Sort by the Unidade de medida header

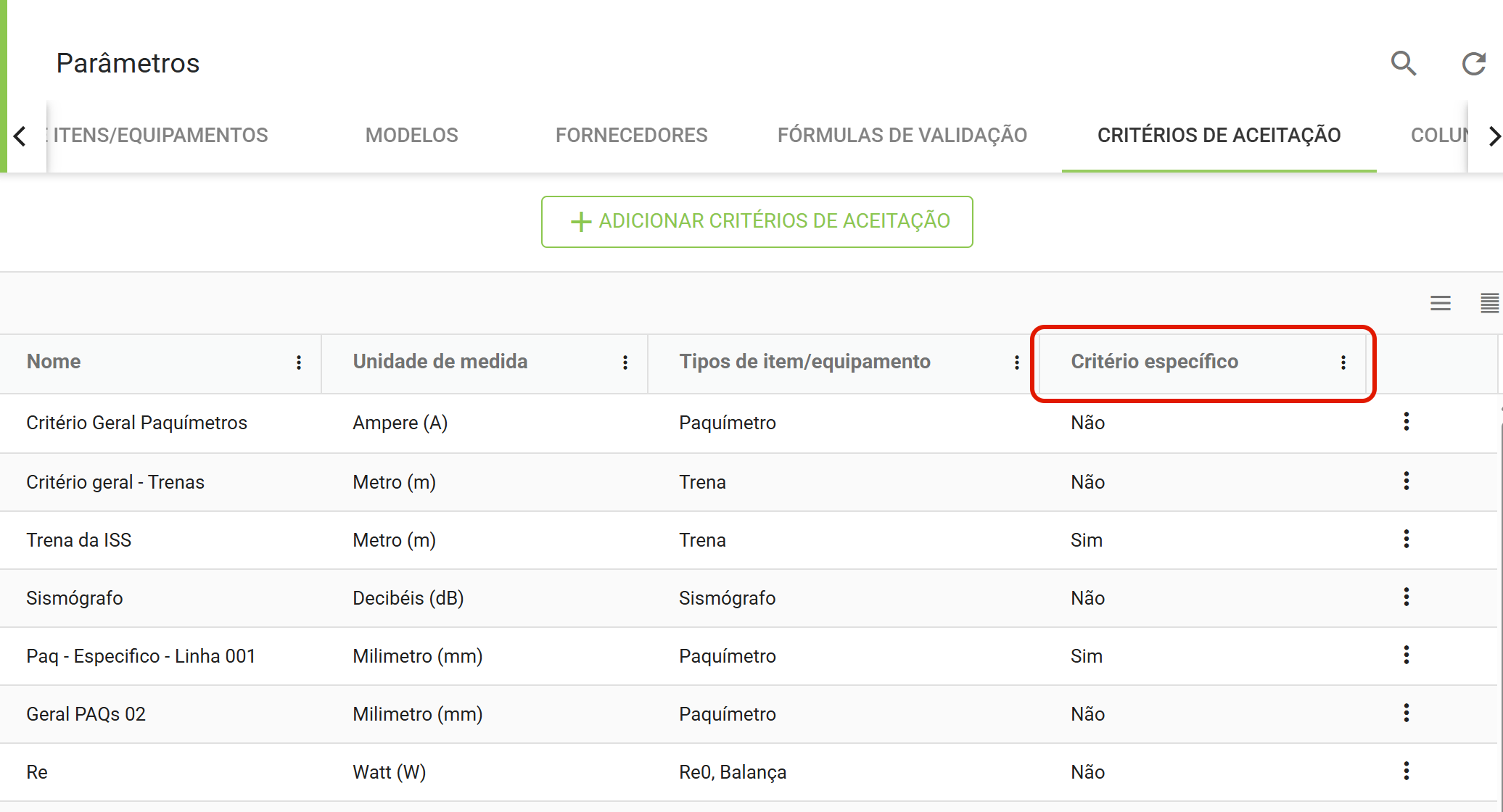point(440,362)
